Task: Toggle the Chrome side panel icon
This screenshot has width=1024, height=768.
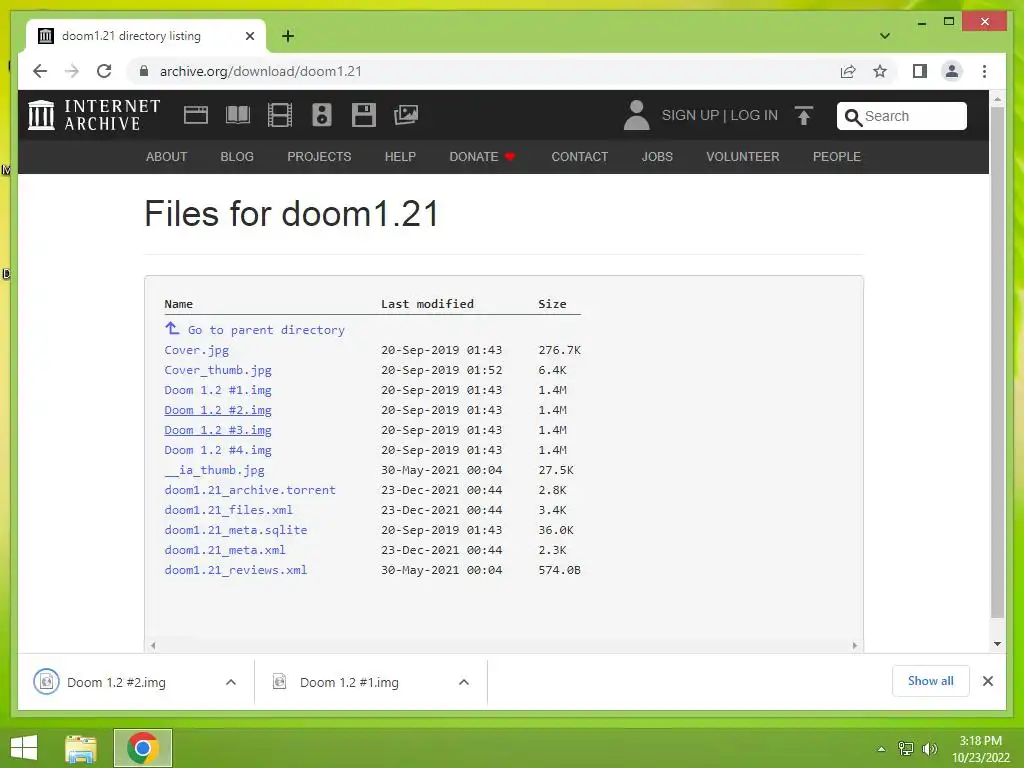Action: 920,71
